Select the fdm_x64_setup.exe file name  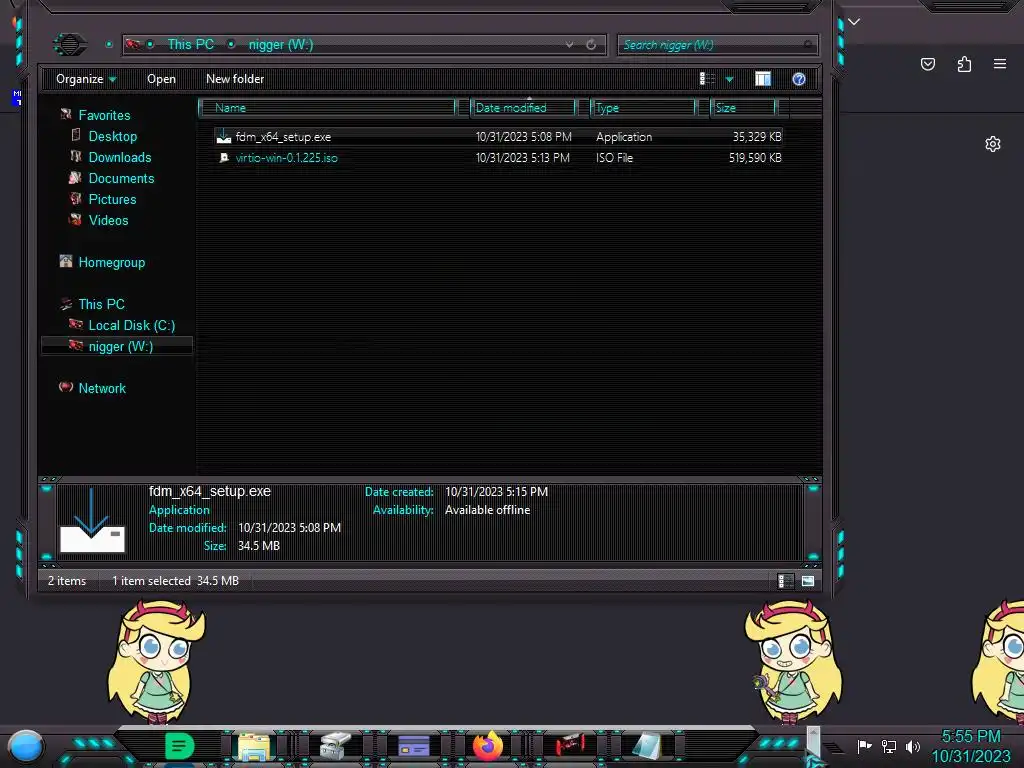point(283,136)
